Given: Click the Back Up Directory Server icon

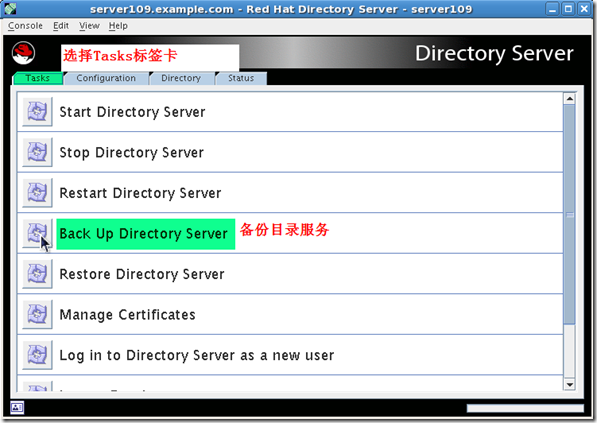Looking at the screenshot, I should pyautogui.click(x=37, y=233).
